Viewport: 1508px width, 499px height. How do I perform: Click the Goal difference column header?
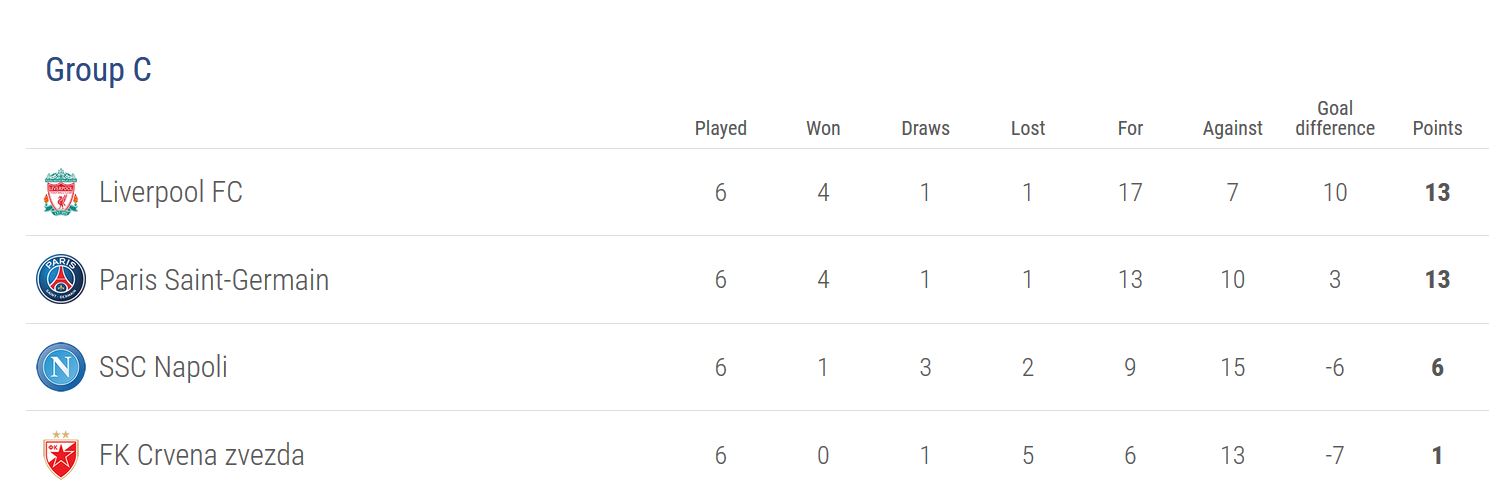pos(1335,118)
